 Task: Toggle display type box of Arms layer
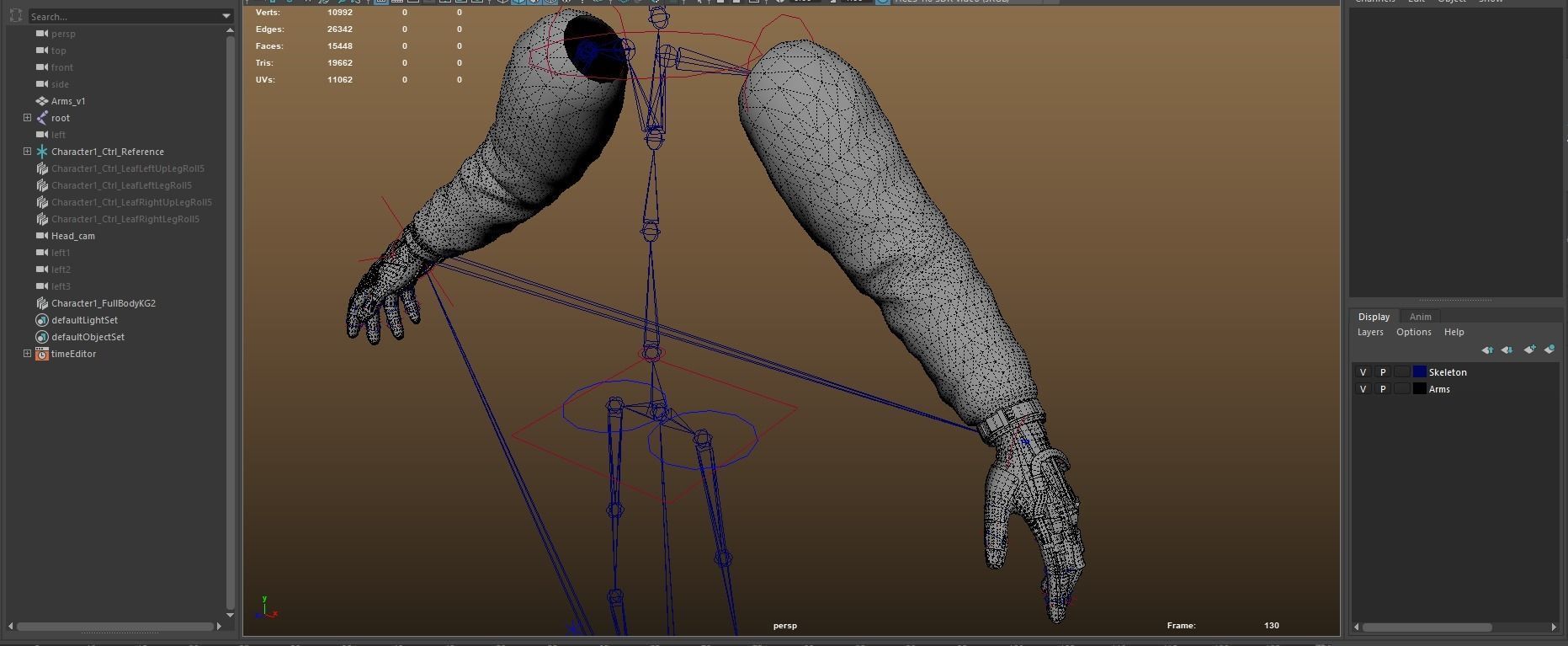coord(1402,389)
